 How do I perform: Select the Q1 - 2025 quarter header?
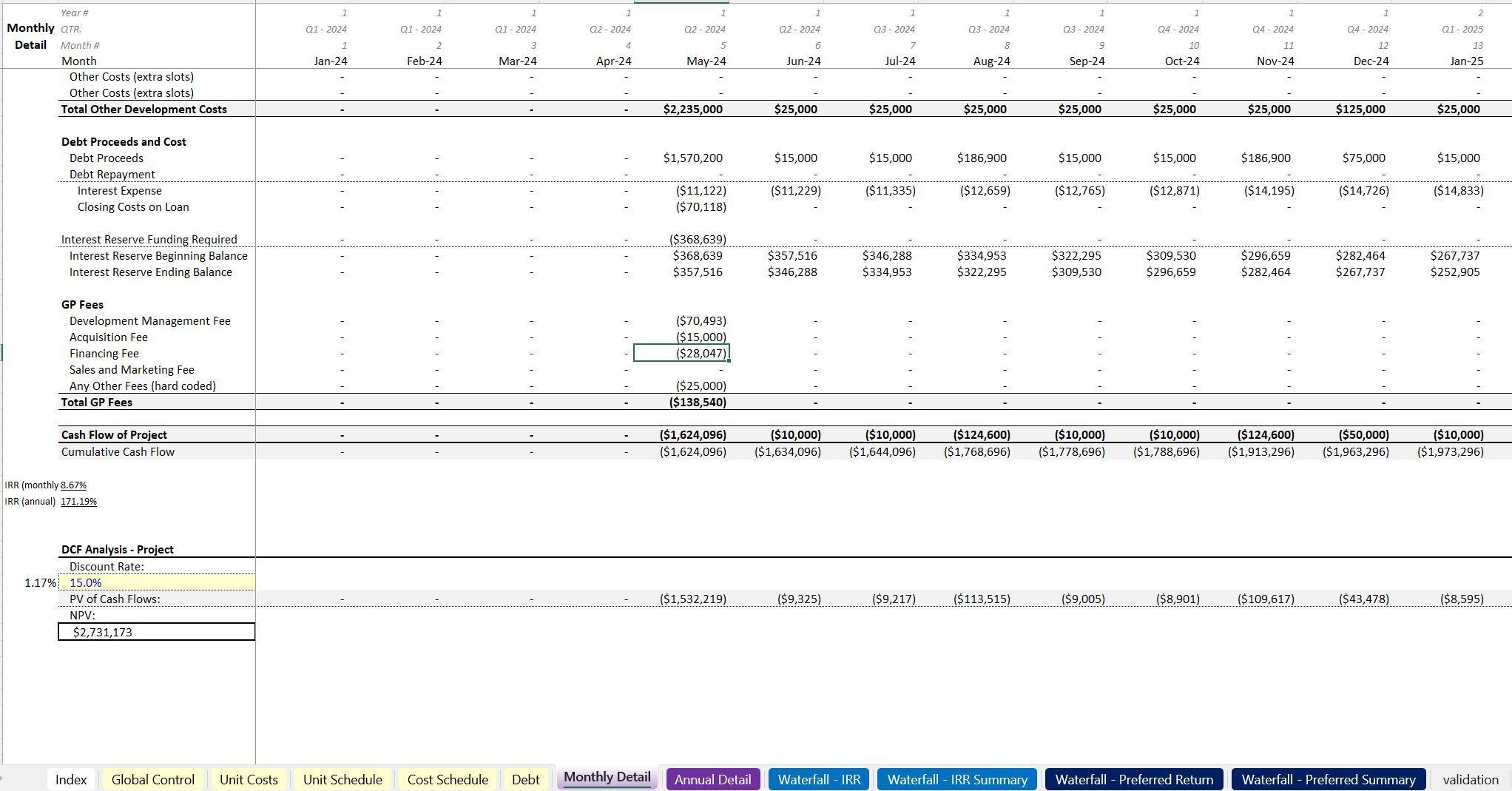click(1461, 29)
